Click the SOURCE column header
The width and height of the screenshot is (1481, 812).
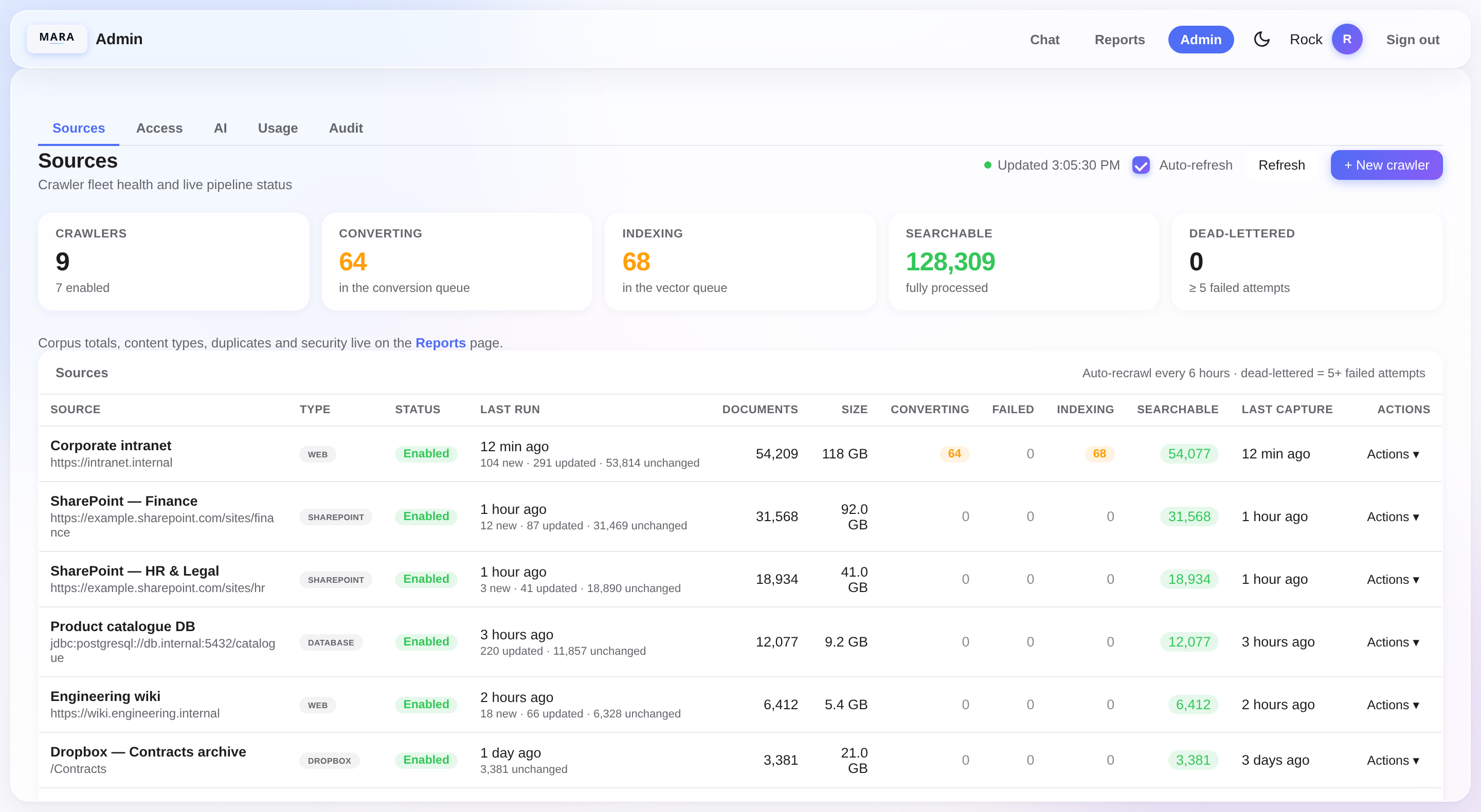(75, 410)
